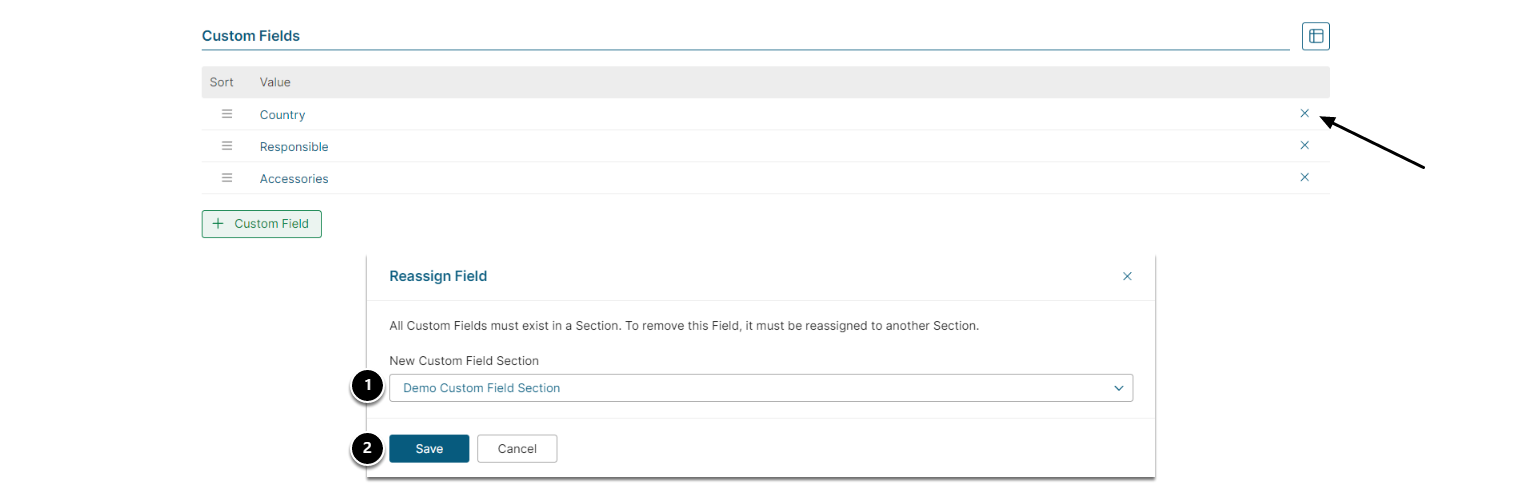Open the Accessories custom field link
Viewport: 1534px width, 483px height.
point(294,179)
